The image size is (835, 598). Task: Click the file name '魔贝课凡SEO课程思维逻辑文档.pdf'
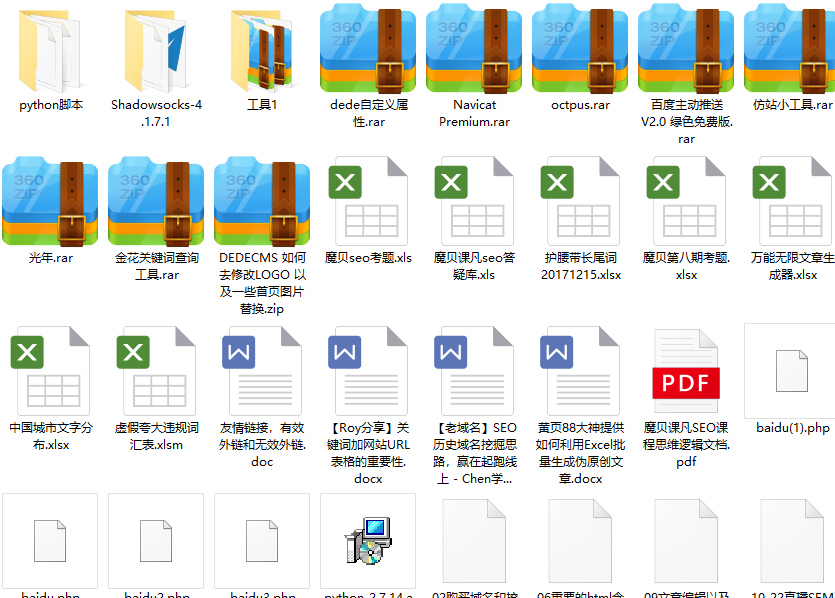click(x=686, y=445)
